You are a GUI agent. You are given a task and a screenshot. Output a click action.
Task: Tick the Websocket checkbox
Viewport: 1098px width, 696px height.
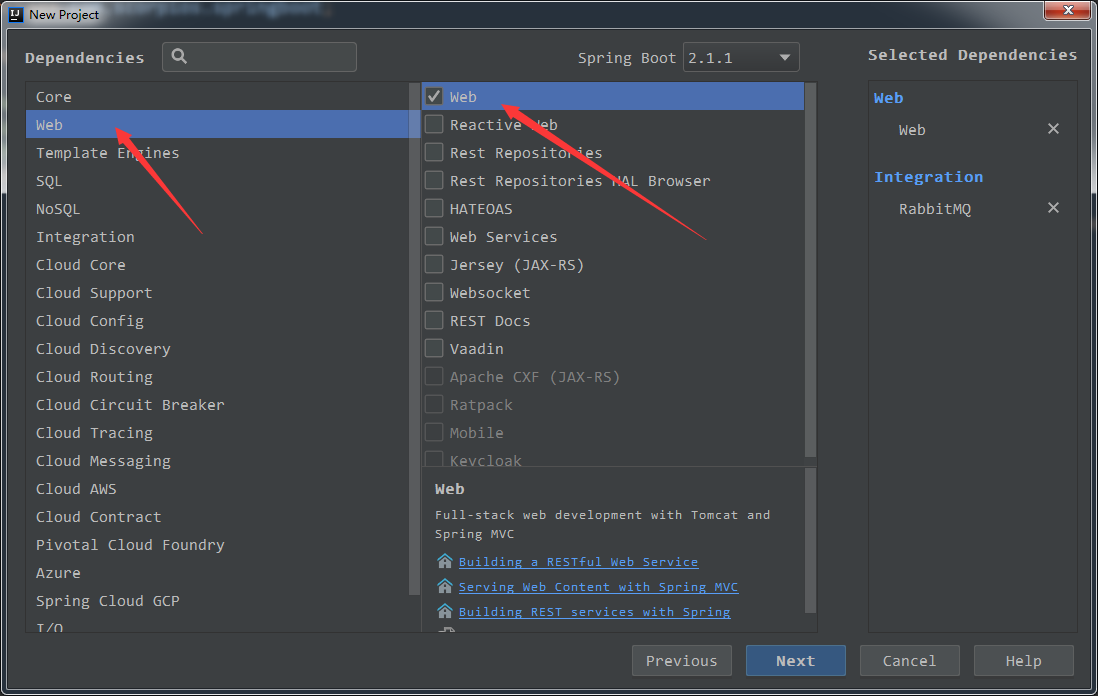pos(434,292)
